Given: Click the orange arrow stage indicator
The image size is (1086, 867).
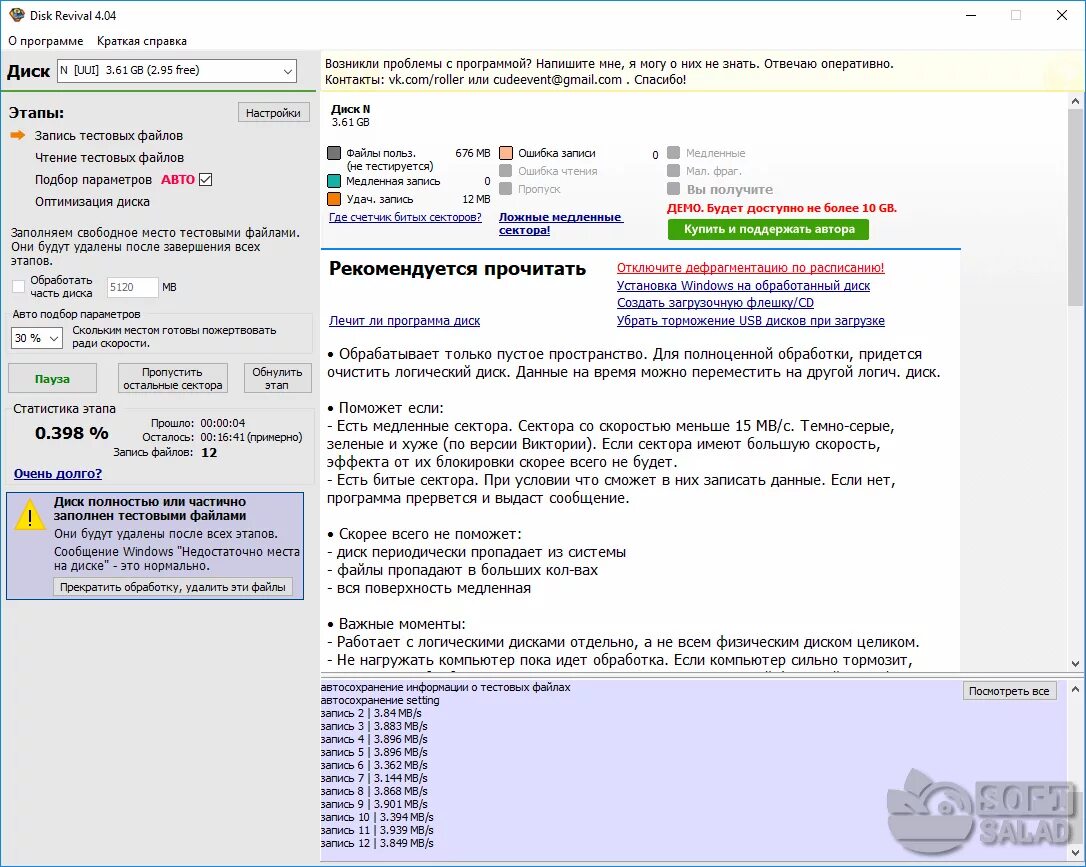Looking at the screenshot, I should tap(18, 135).
